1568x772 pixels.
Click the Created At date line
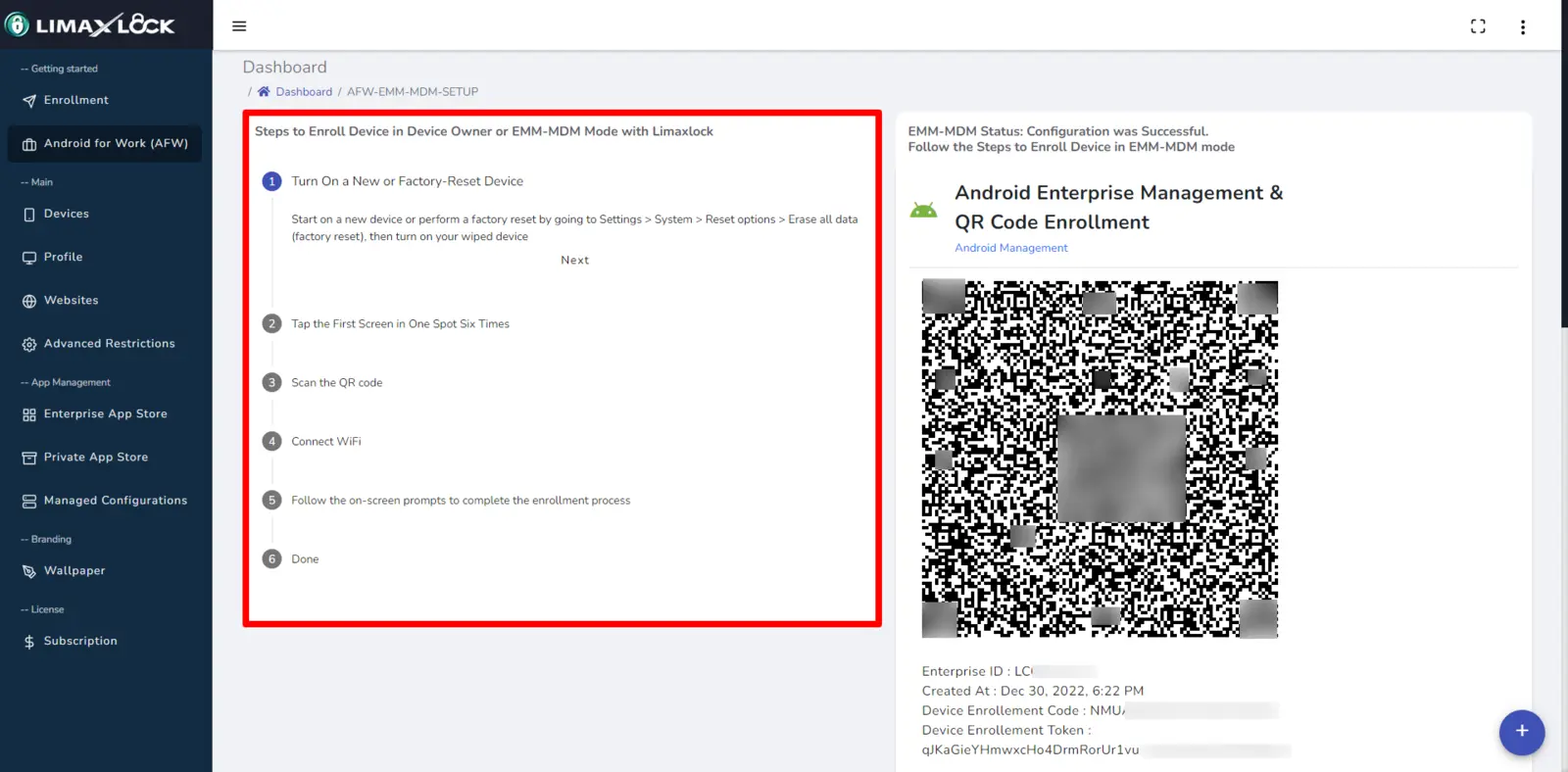tap(1033, 691)
